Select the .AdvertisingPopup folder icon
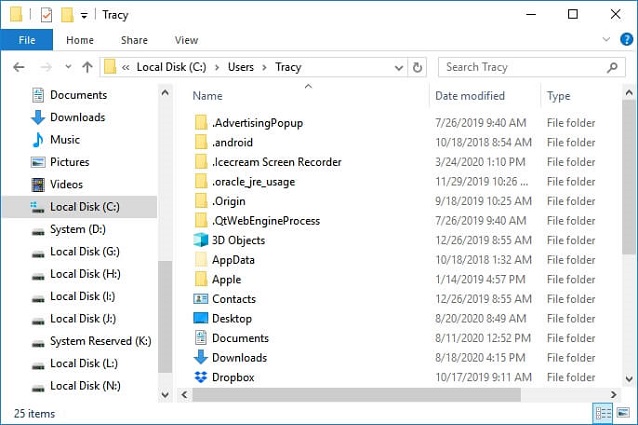This screenshot has width=638, height=425. point(201,122)
